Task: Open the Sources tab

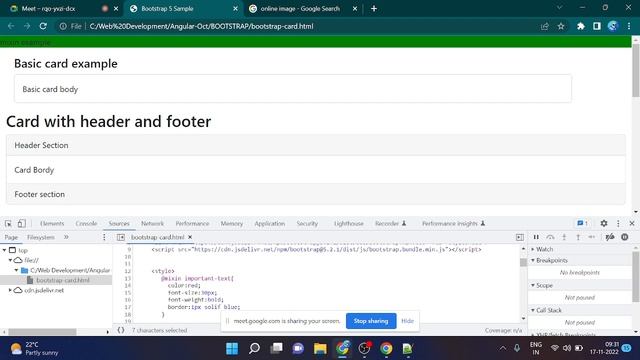Action: pos(119,224)
